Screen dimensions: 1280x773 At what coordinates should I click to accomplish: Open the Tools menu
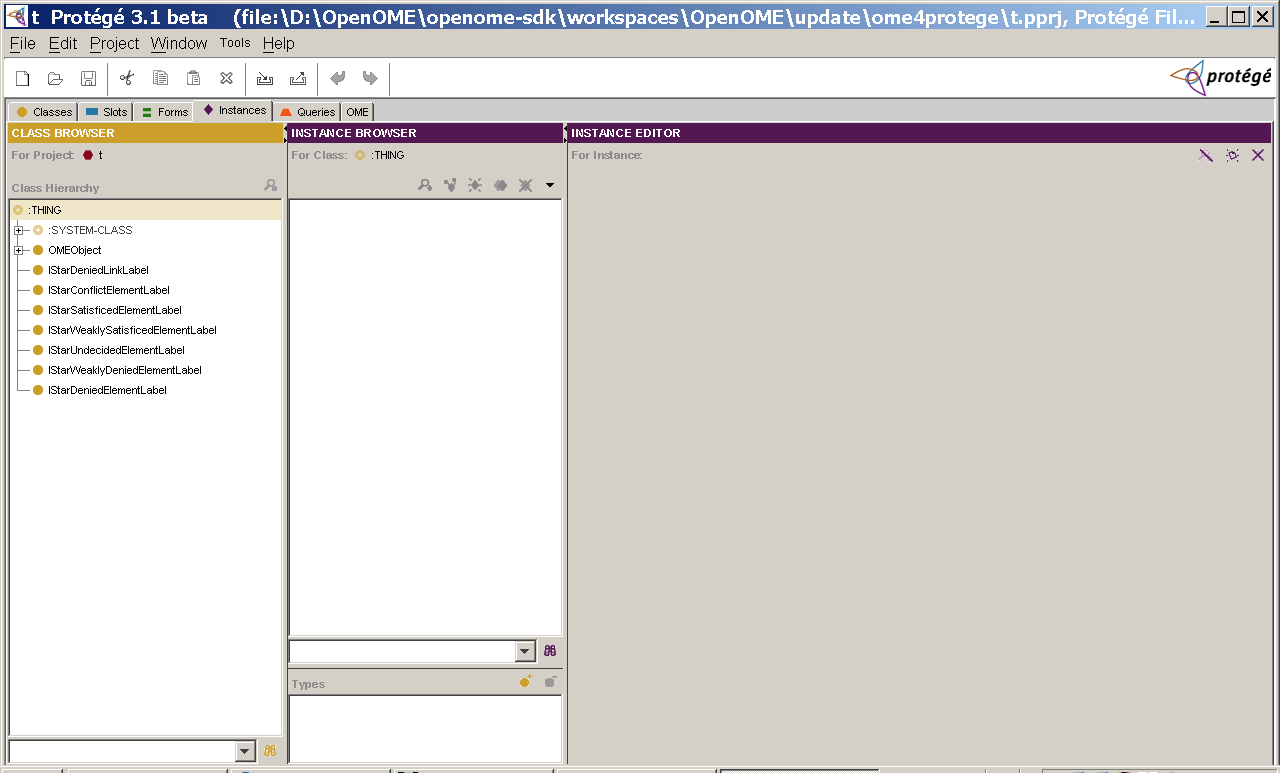coord(235,43)
